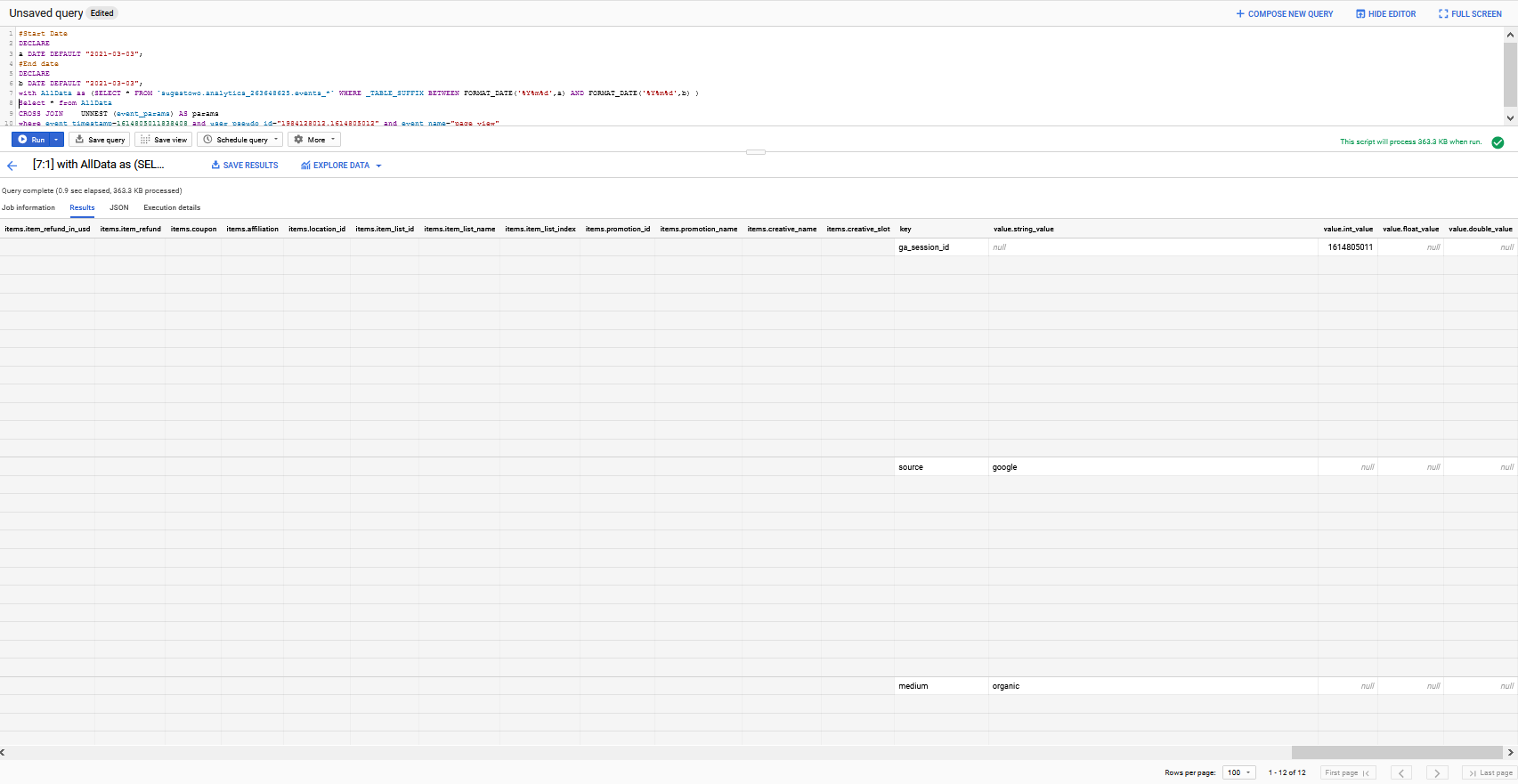Go to the next results page
Image resolution: width=1518 pixels, height=784 pixels.
(1436, 772)
